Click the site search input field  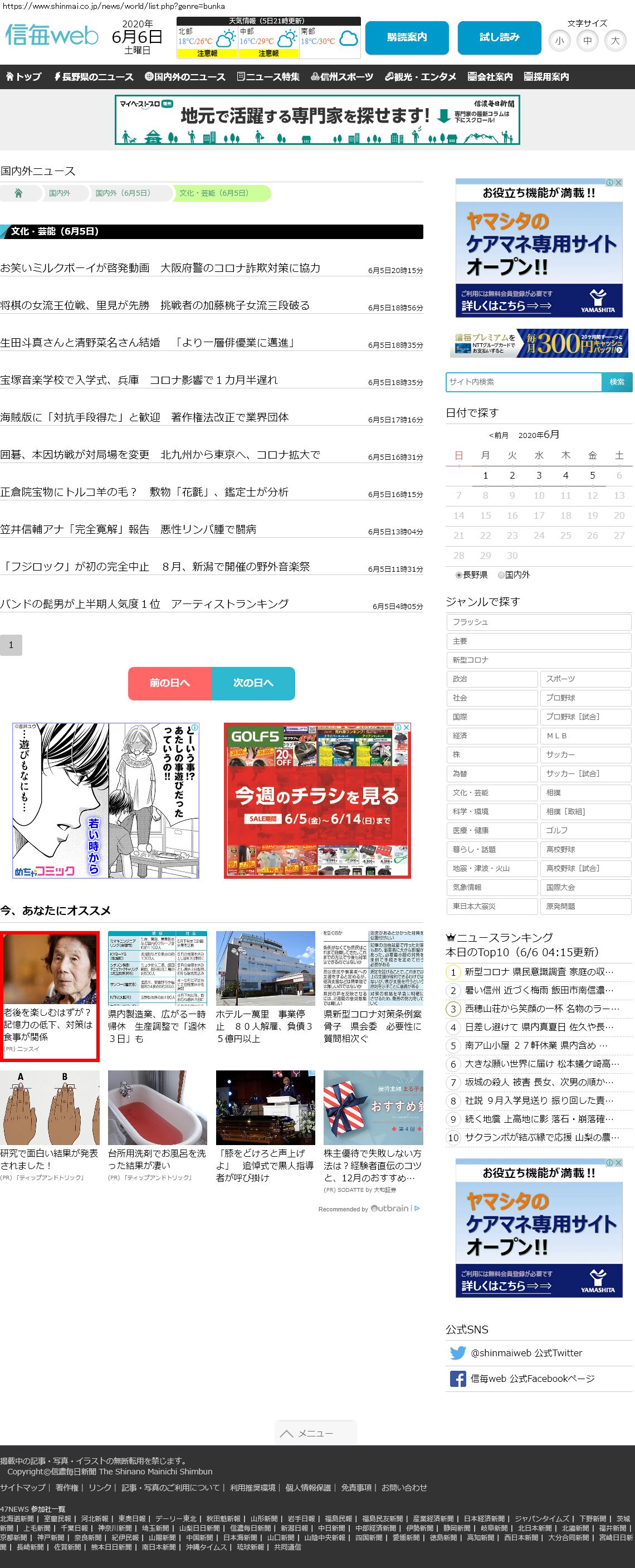[x=523, y=382]
